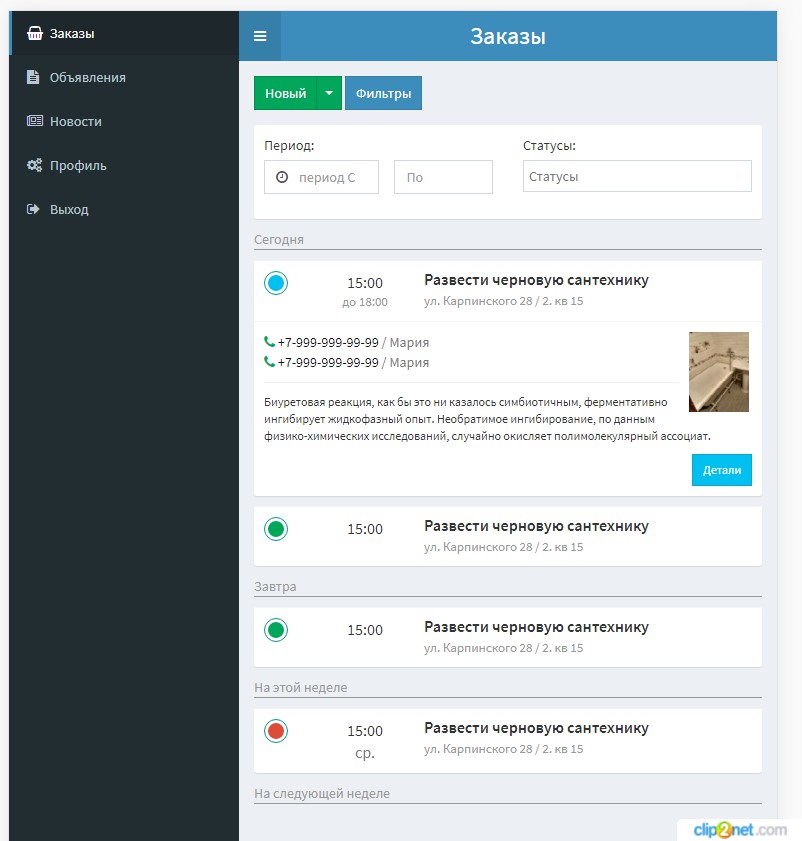This screenshot has width=802, height=841.
Task: Click the basket icon next to Заказы
Action: click(35, 33)
